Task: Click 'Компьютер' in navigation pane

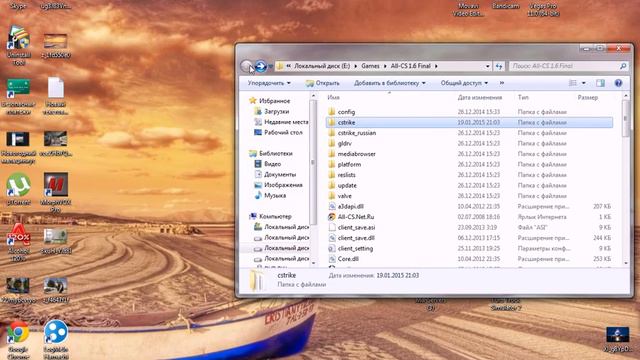Action: pyautogui.click(x=275, y=216)
